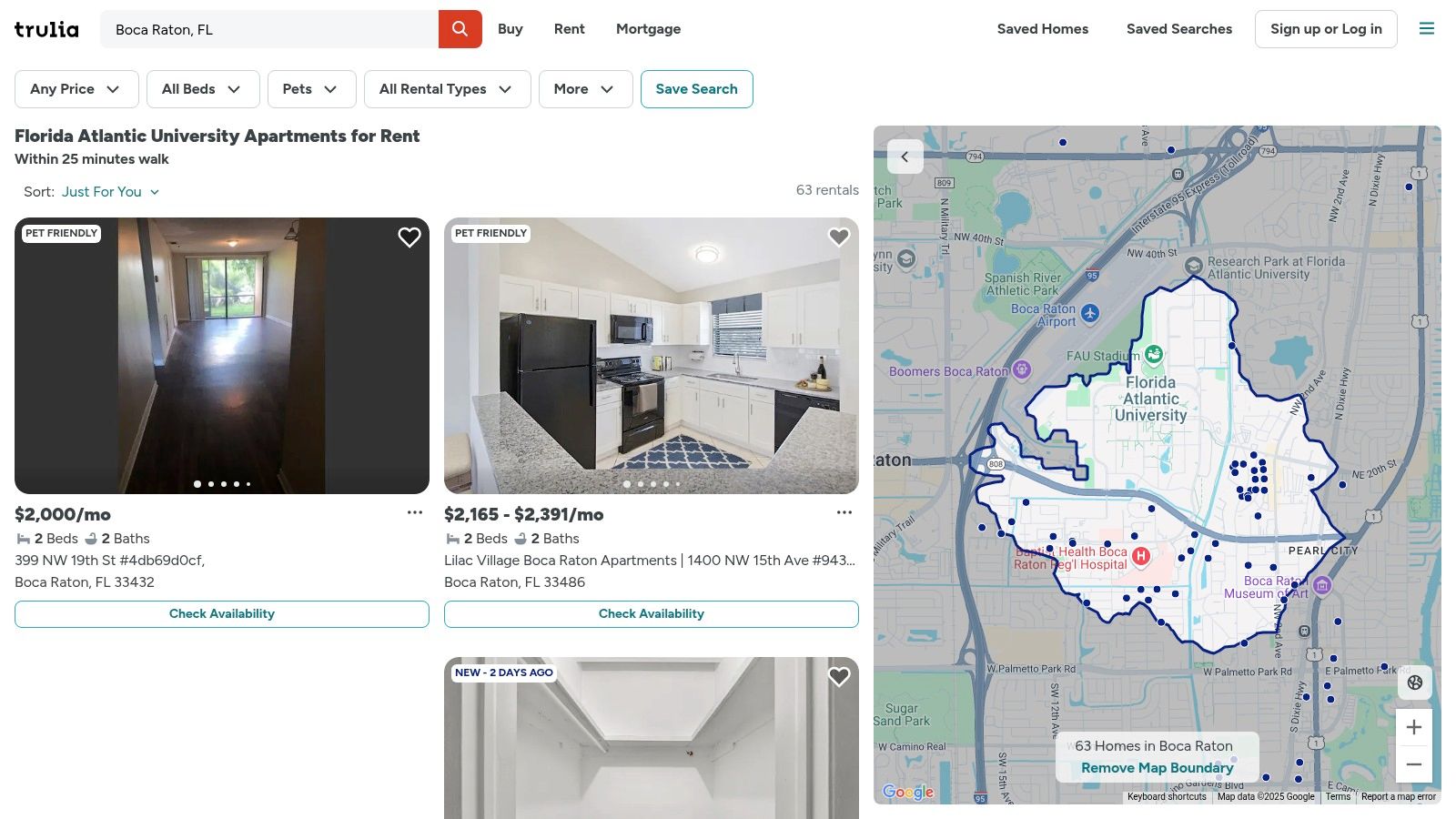Click the 63 rentals count text
Viewport: 1456px width, 819px height.
coord(827,190)
